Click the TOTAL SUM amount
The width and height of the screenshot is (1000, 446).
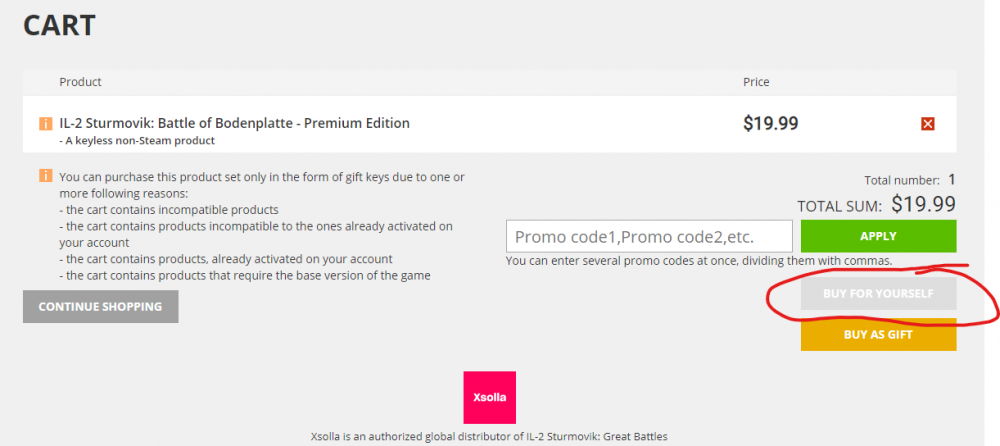(923, 205)
